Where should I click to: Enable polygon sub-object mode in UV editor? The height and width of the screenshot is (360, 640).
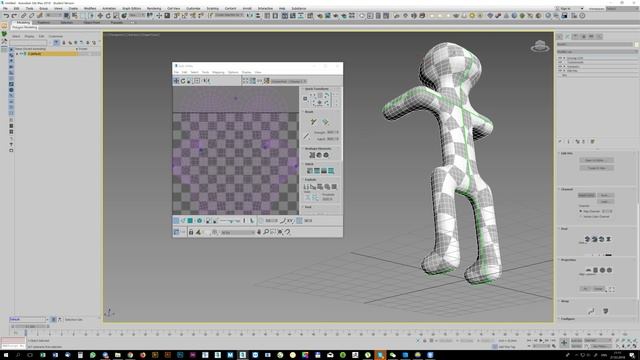(x=190, y=221)
